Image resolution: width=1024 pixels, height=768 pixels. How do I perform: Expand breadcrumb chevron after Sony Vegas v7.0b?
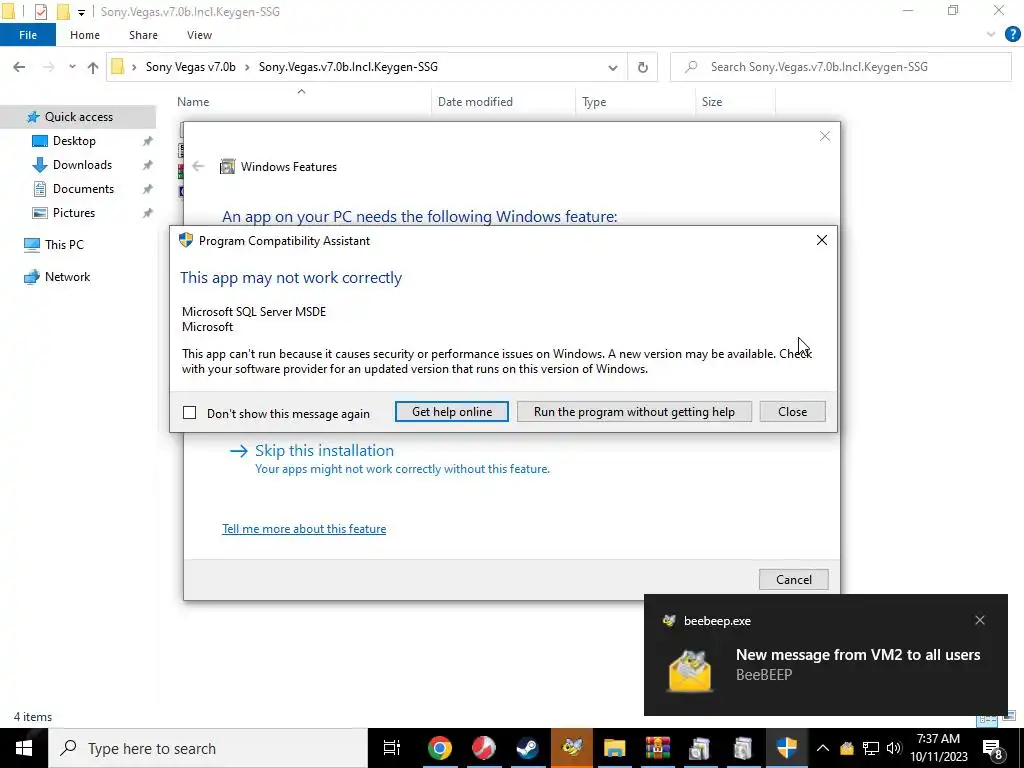[247, 67]
